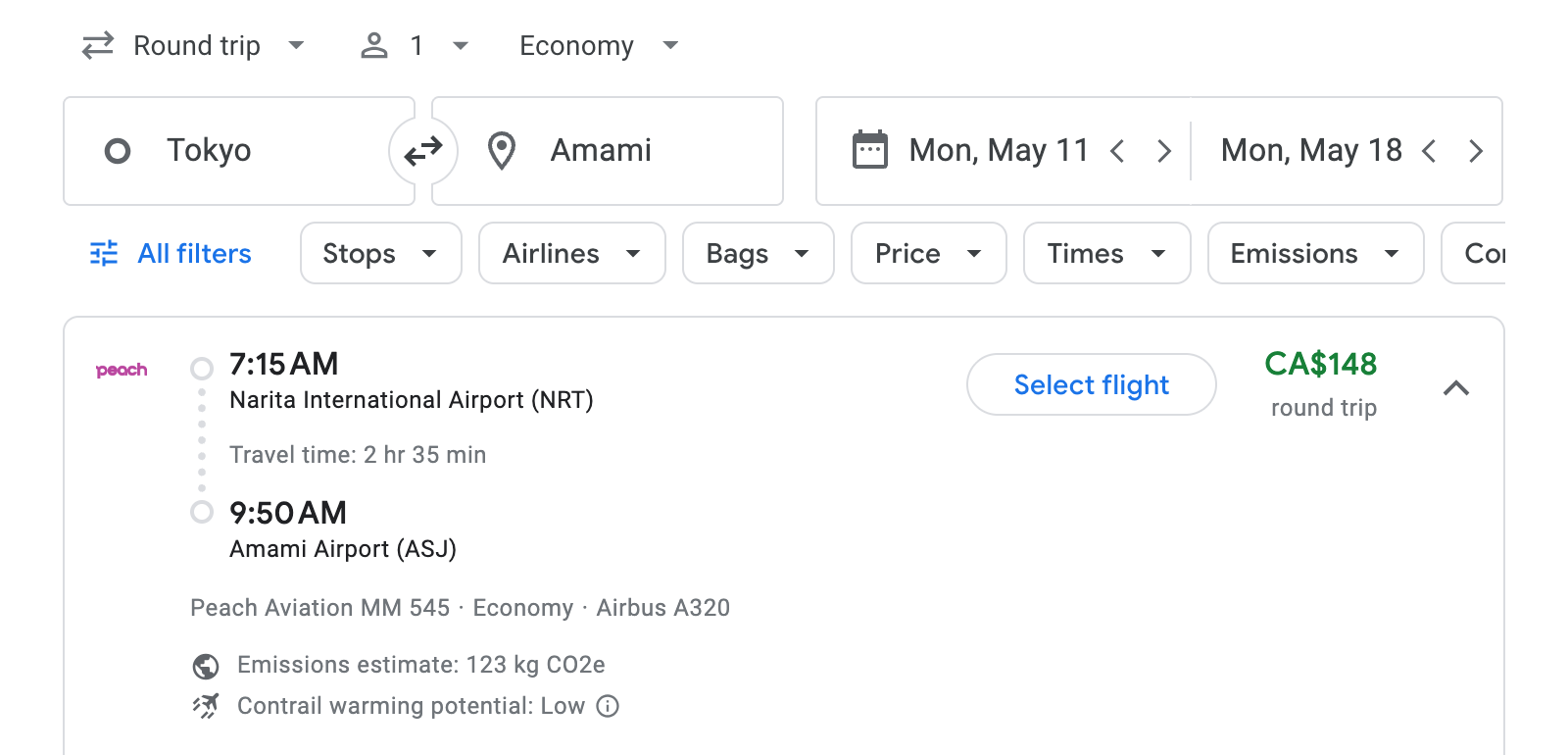This screenshot has width=1568, height=755.
Task: Click the All filters sliders icon
Action: click(104, 253)
